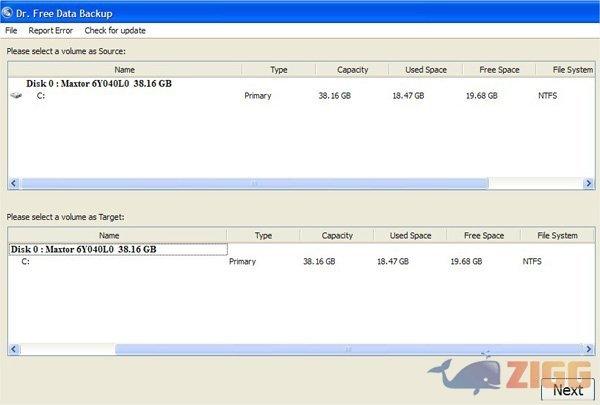Click the Dr. Free Data Backup title bar icon
Screen dimensions: 600x405
point(11,12)
